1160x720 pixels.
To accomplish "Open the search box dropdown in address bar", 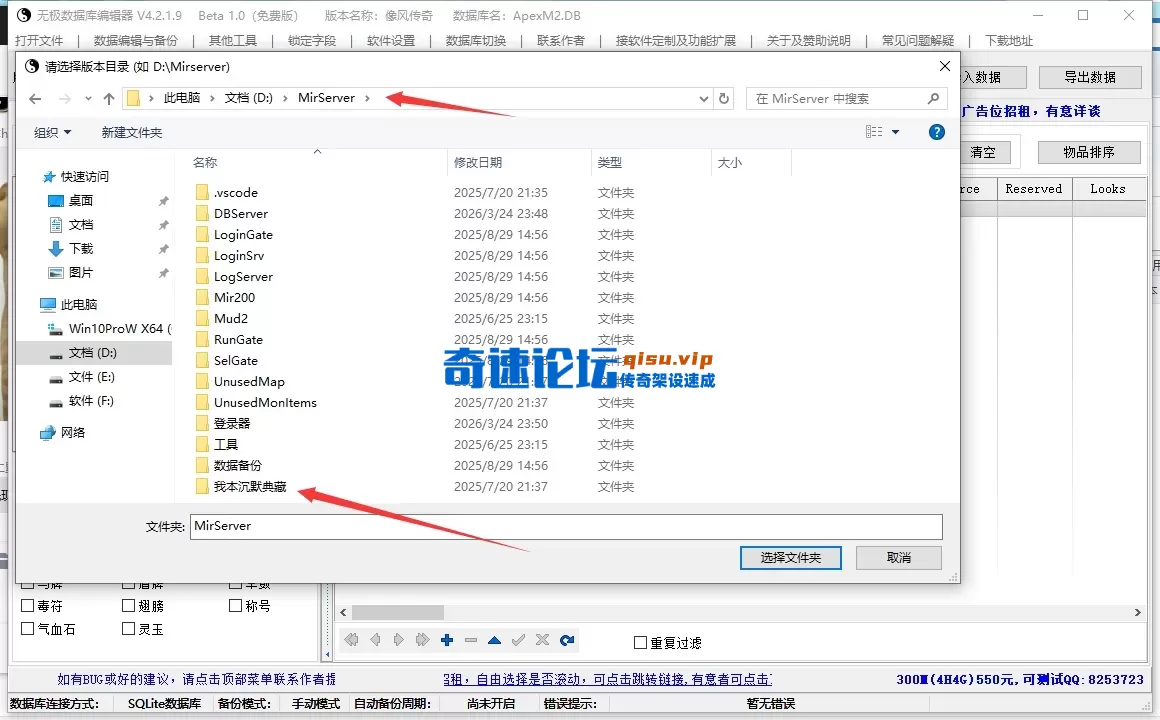I will tap(705, 98).
